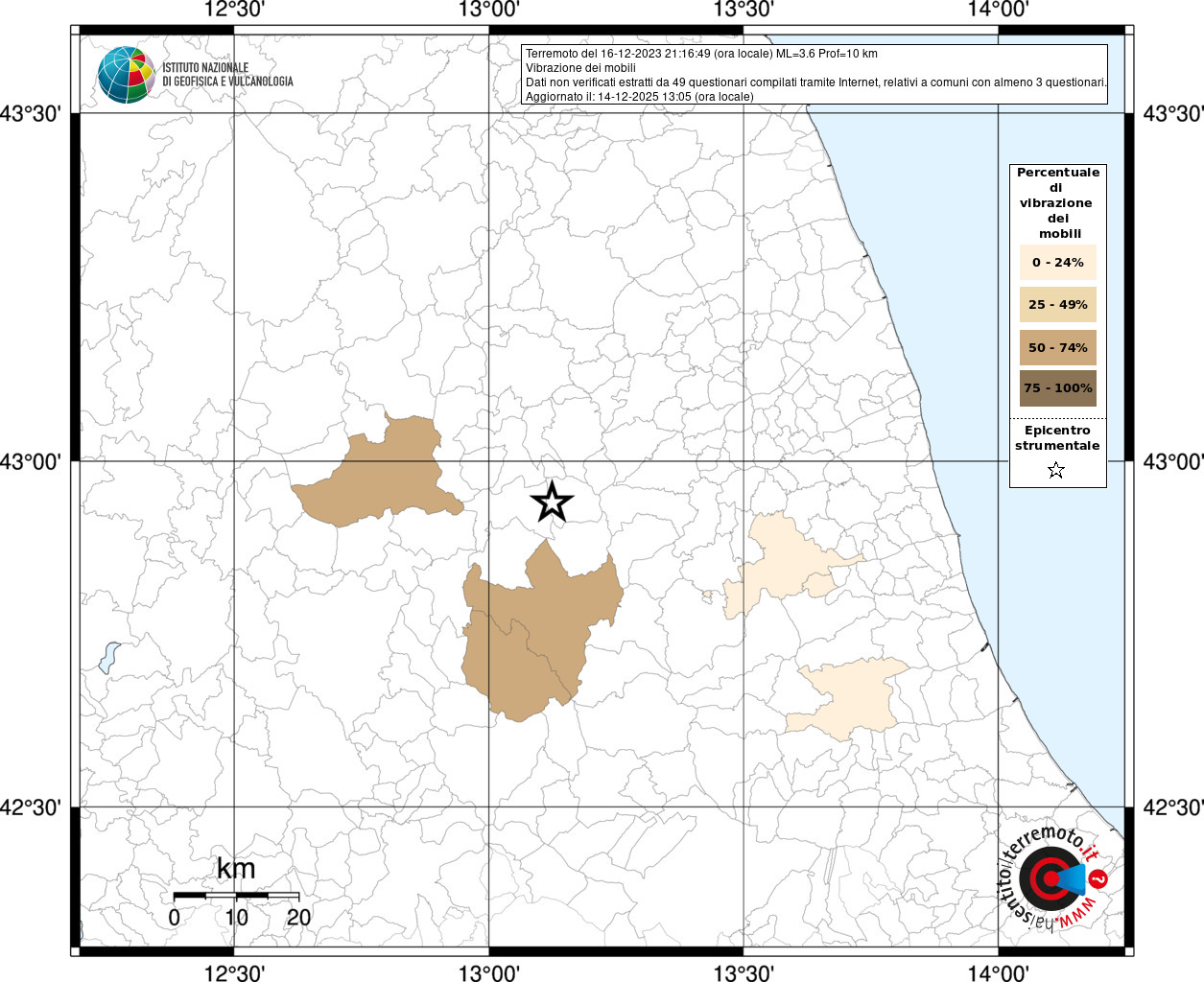The image size is (1204, 982).
Task: Click the small blue lake on the west side
Action: pyautogui.click(x=108, y=658)
